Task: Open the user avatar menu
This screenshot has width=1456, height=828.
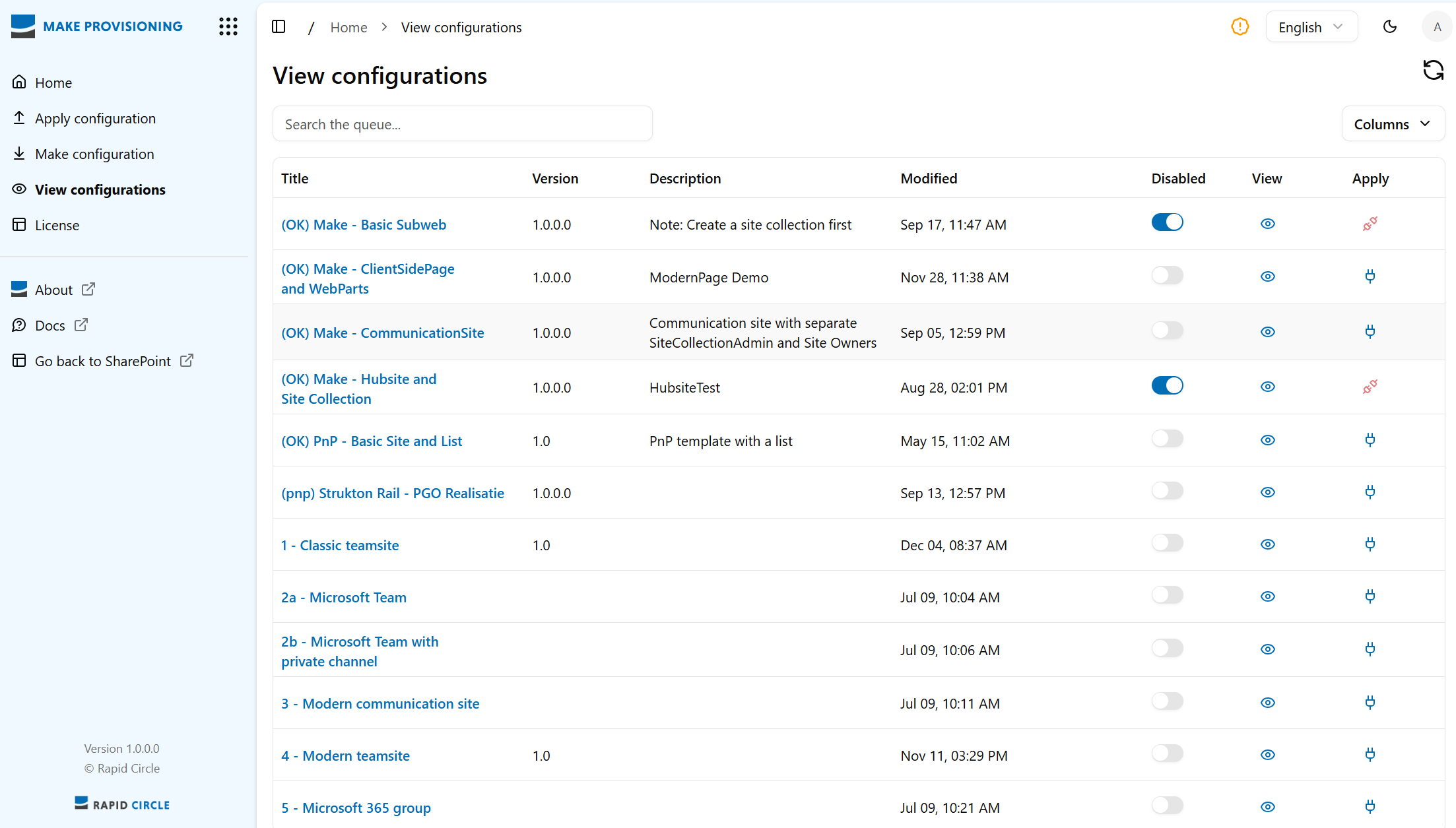Action: 1437,27
